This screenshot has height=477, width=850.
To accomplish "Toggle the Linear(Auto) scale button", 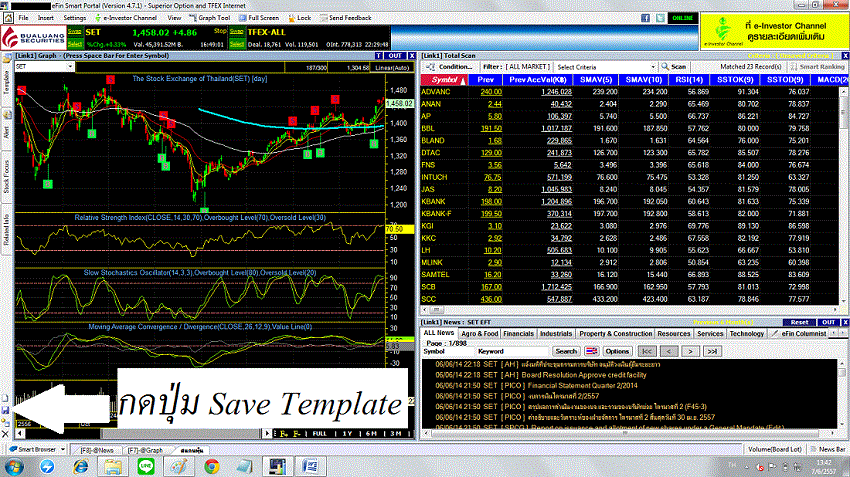I will (392, 68).
